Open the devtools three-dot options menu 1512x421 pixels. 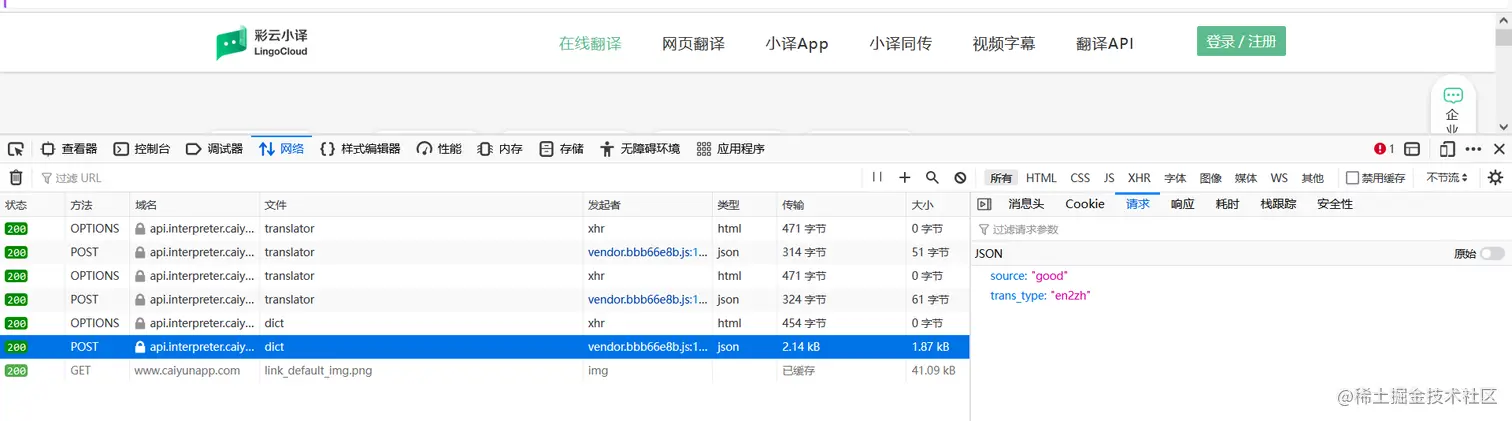coord(1474,149)
